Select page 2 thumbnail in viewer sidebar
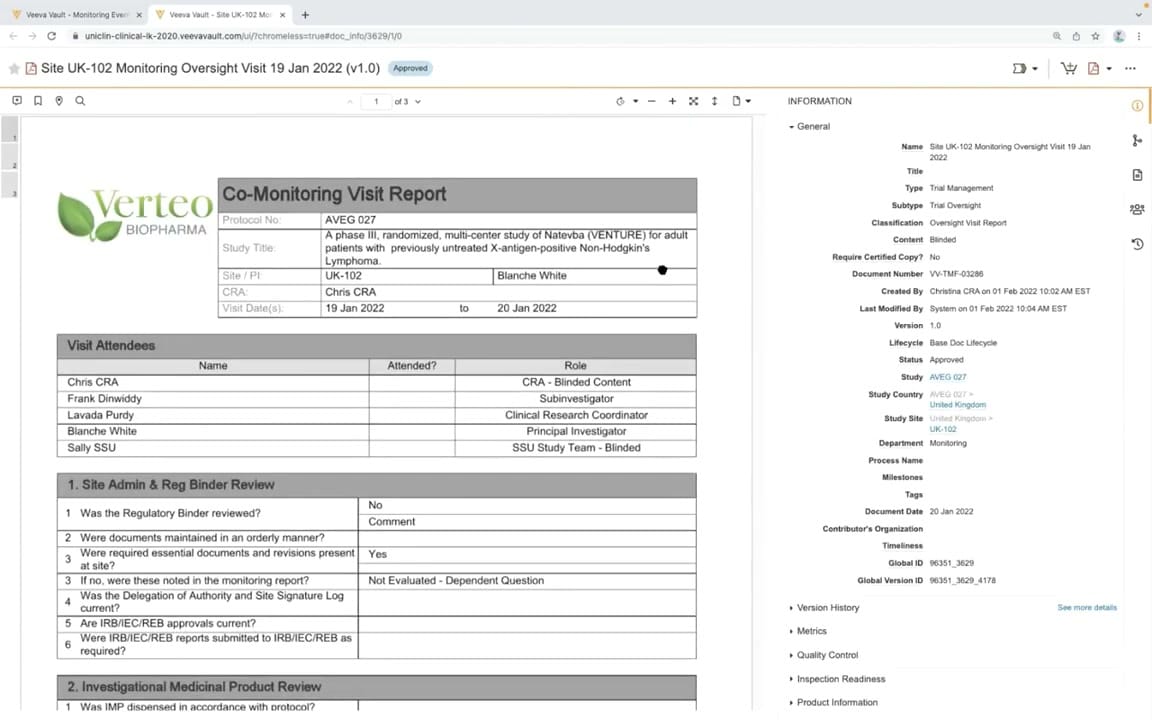This screenshot has width=1152, height=720. [x=10, y=157]
